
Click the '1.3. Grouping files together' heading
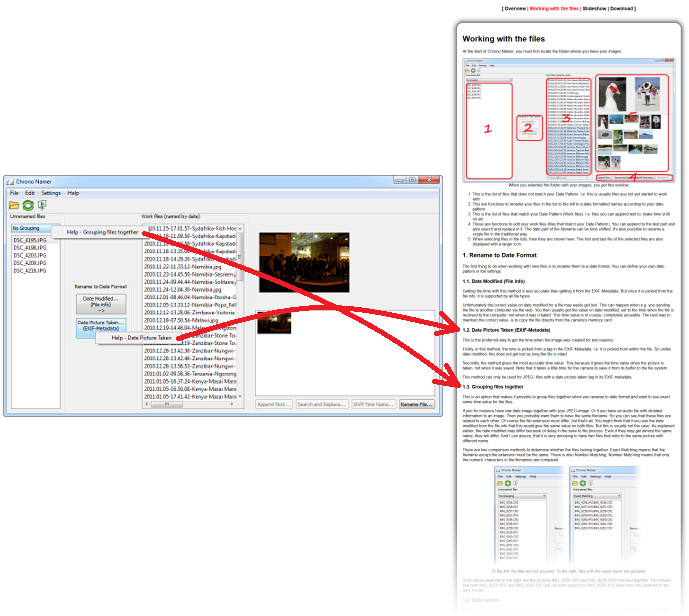click(x=493, y=387)
